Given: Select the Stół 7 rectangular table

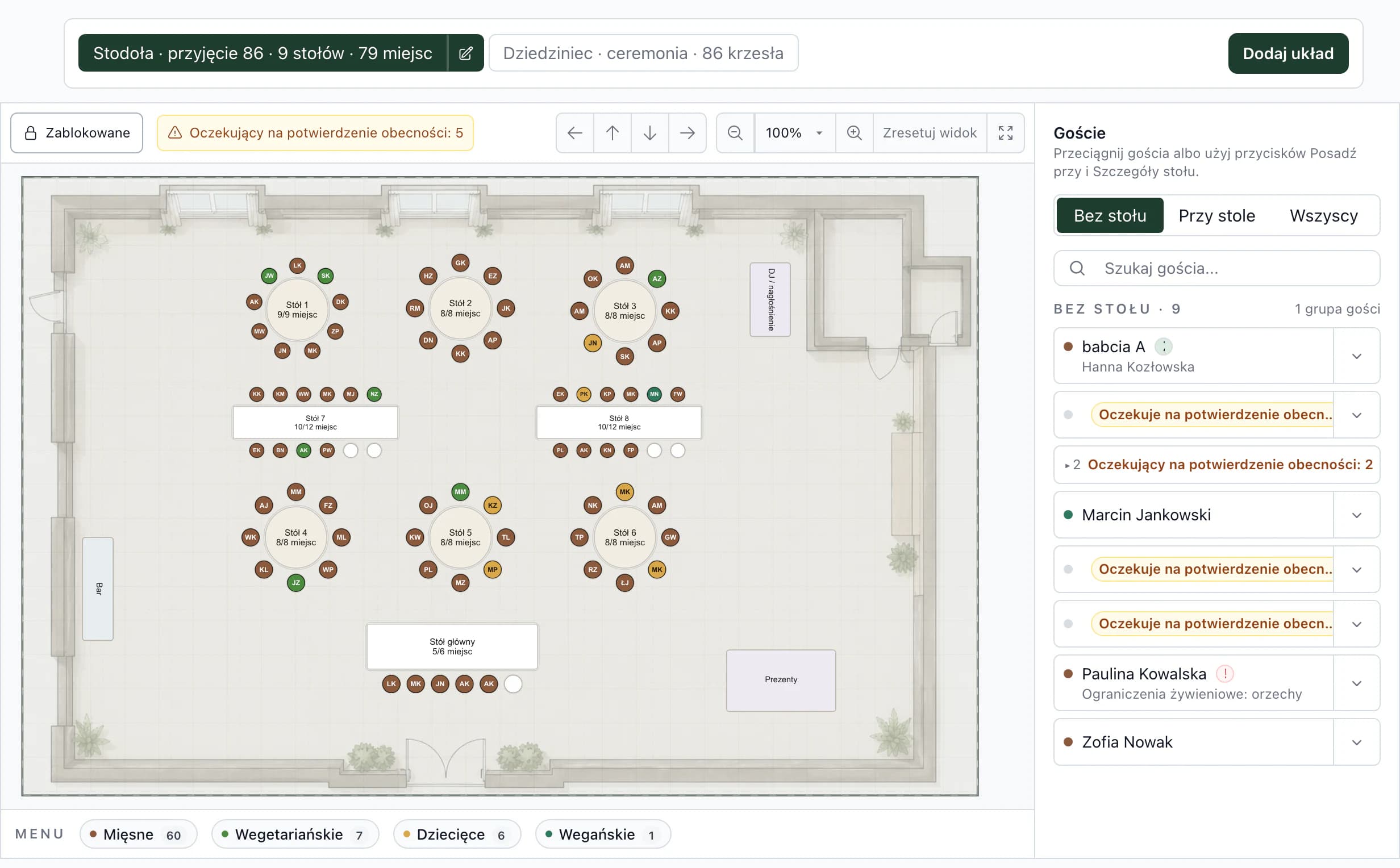Looking at the screenshot, I should point(315,423).
